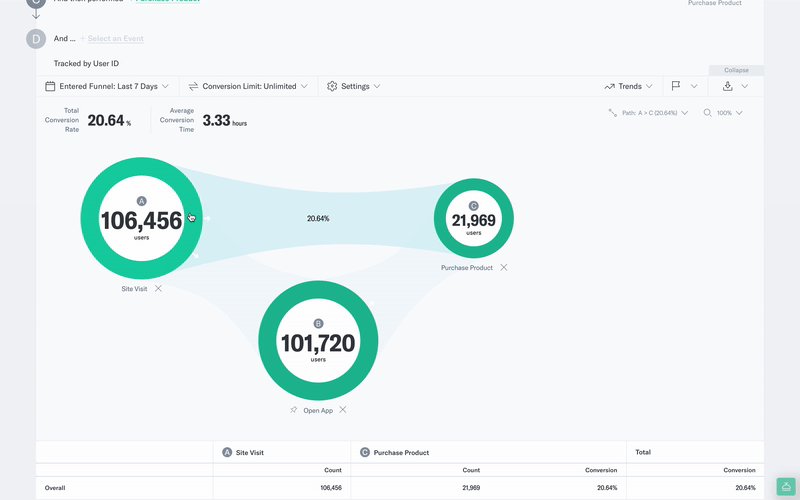
Task: Open the Conversion Limit: Unlimited dropdown
Action: pyautogui.click(x=248, y=86)
